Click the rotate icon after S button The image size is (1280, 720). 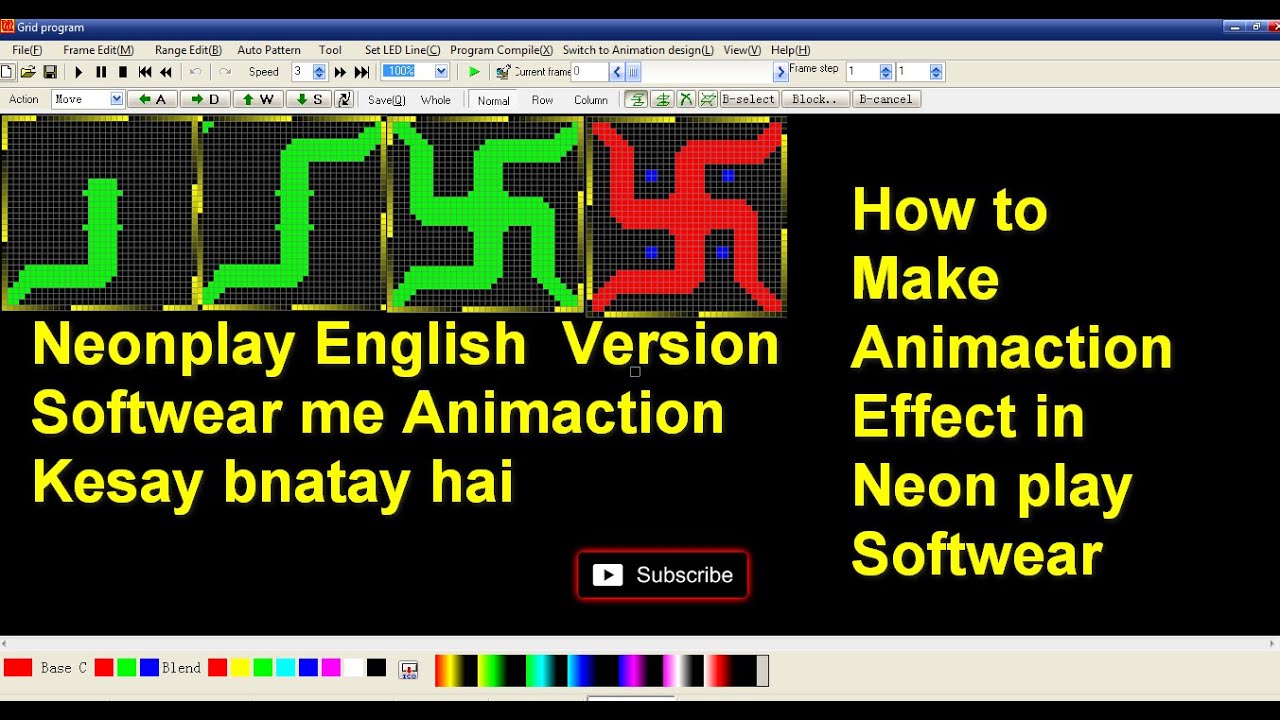344,99
